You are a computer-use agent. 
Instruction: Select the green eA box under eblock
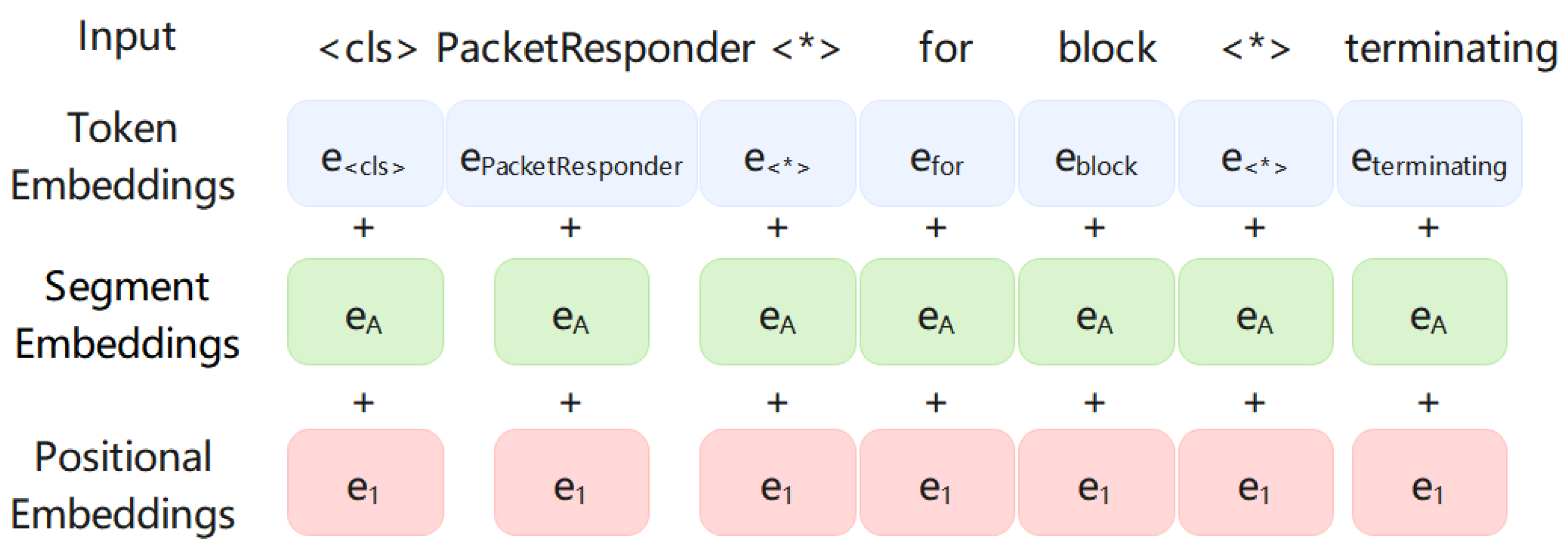pyautogui.click(x=1096, y=312)
